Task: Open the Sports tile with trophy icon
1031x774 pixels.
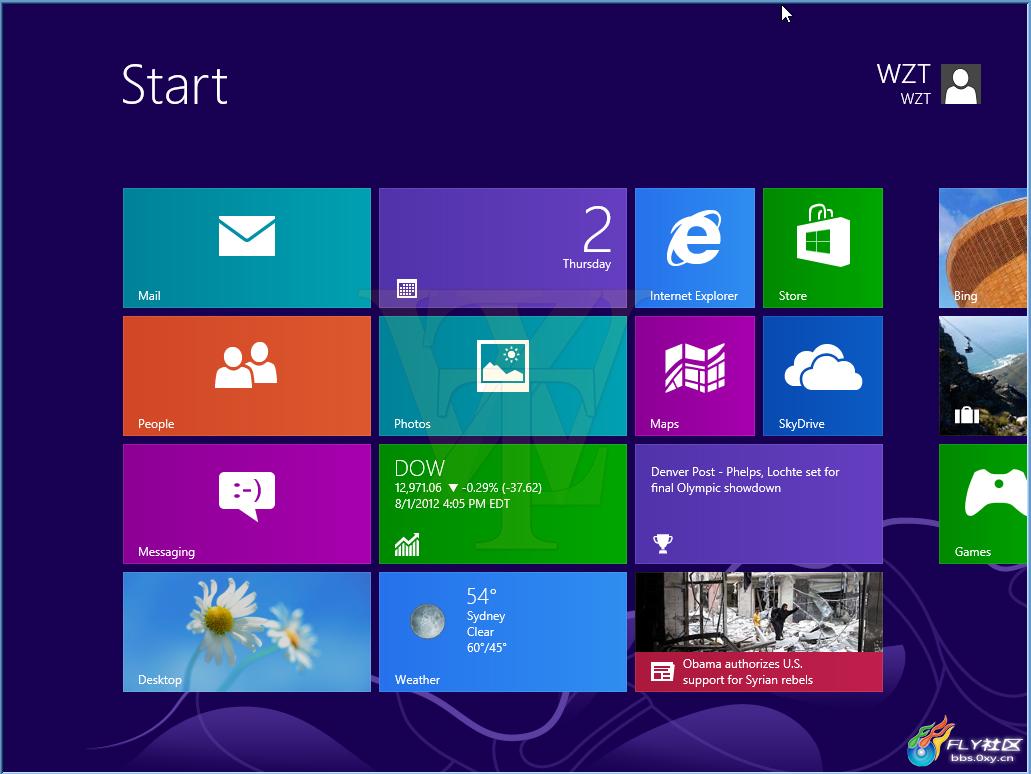Action: 759,504
